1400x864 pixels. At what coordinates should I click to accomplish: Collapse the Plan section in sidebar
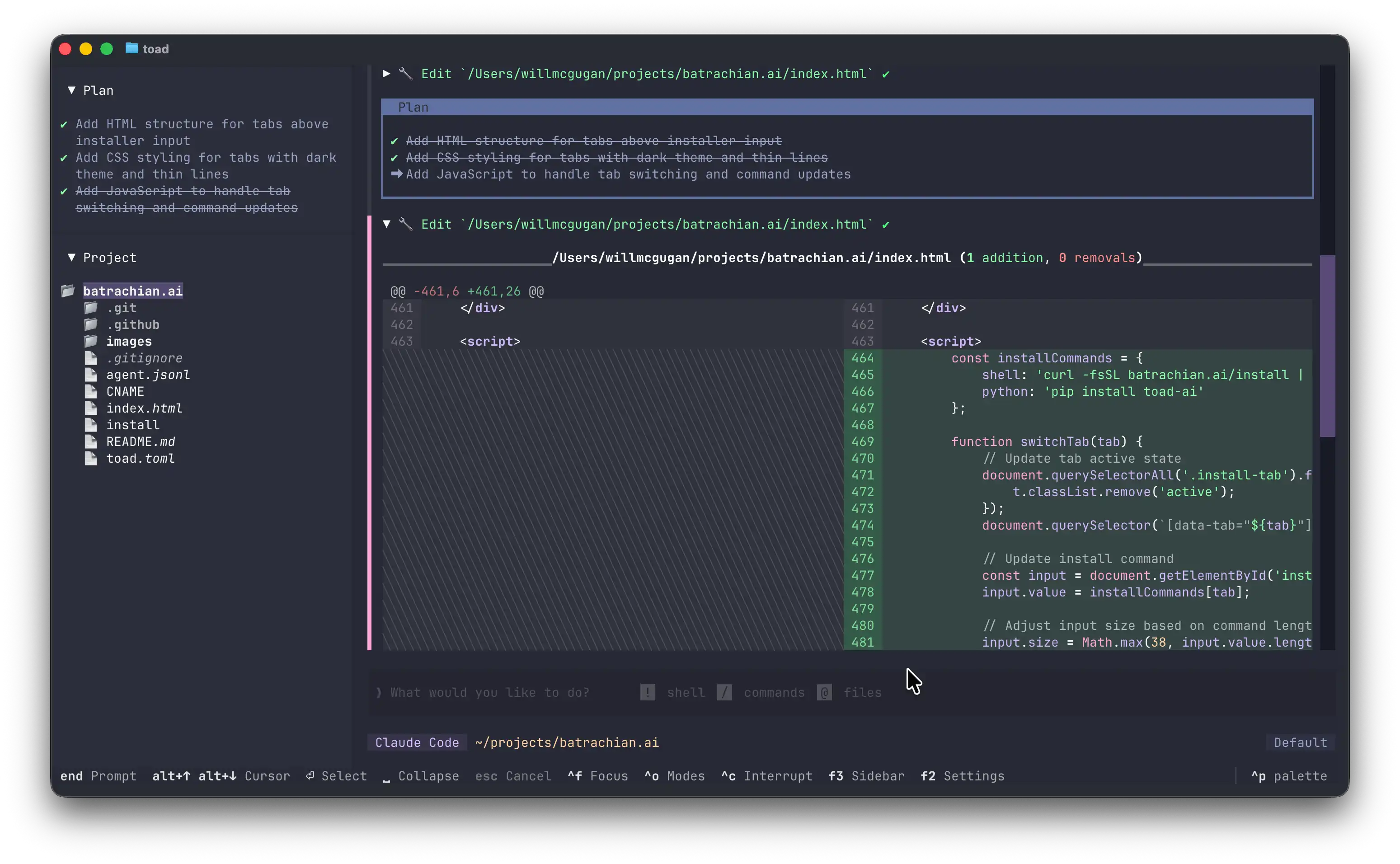[72, 90]
